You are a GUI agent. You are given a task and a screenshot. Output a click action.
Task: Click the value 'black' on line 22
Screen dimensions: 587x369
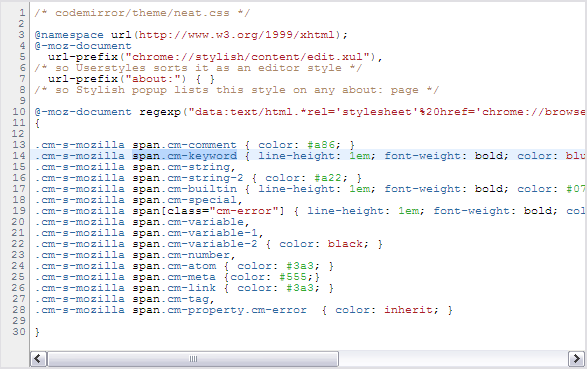[345, 244]
